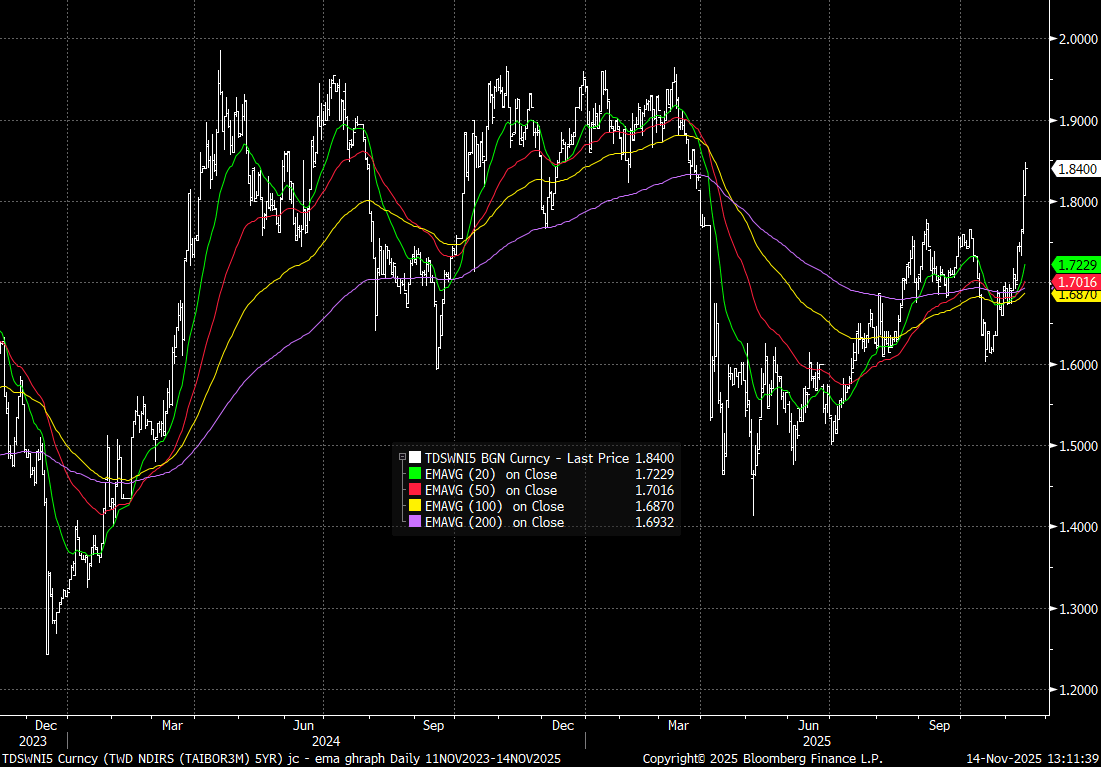Collapse the legend tree with minus box

coord(402,458)
